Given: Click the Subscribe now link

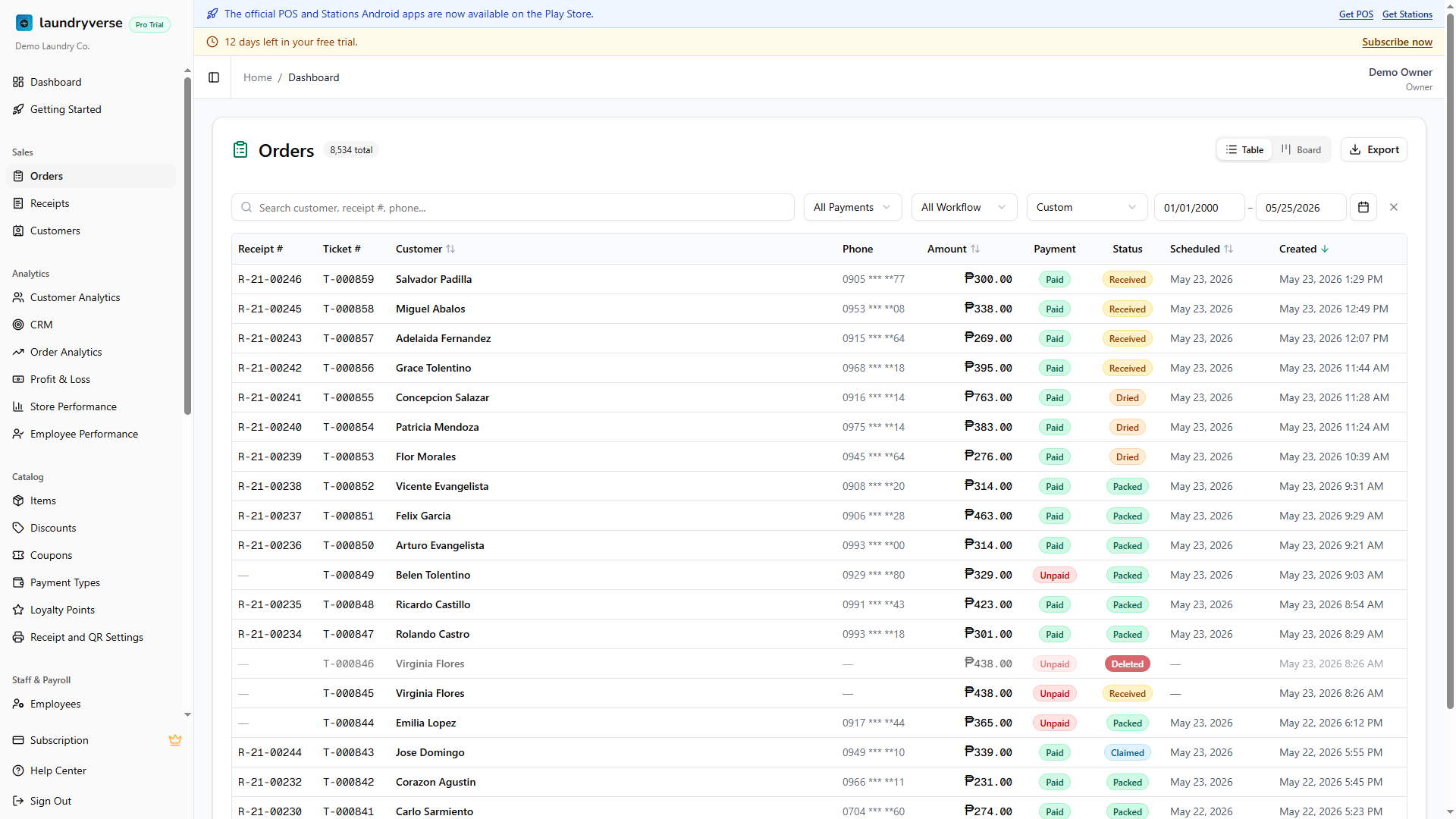Looking at the screenshot, I should (x=1397, y=42).
